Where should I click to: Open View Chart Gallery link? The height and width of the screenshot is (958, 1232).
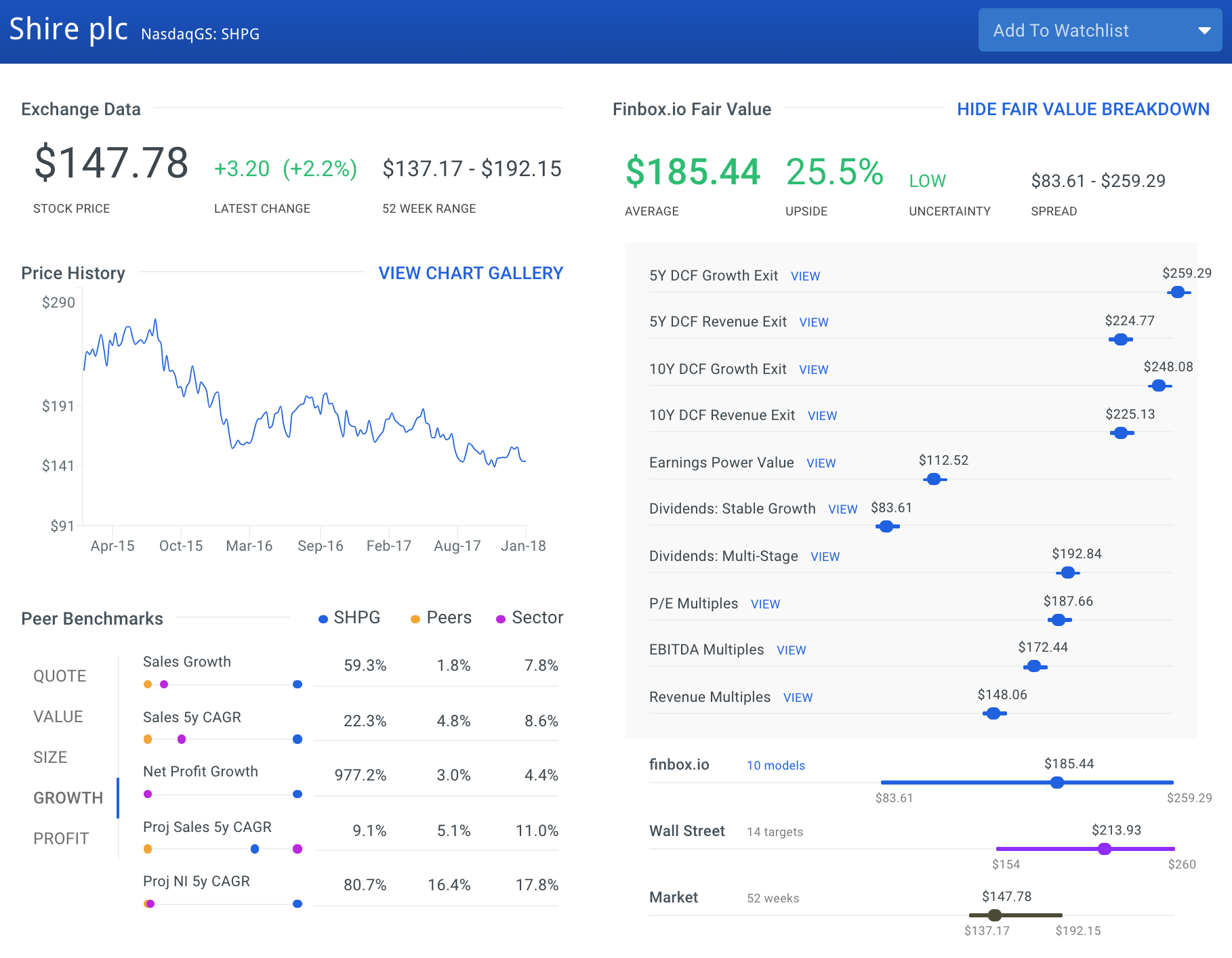(x=471, y=273)
